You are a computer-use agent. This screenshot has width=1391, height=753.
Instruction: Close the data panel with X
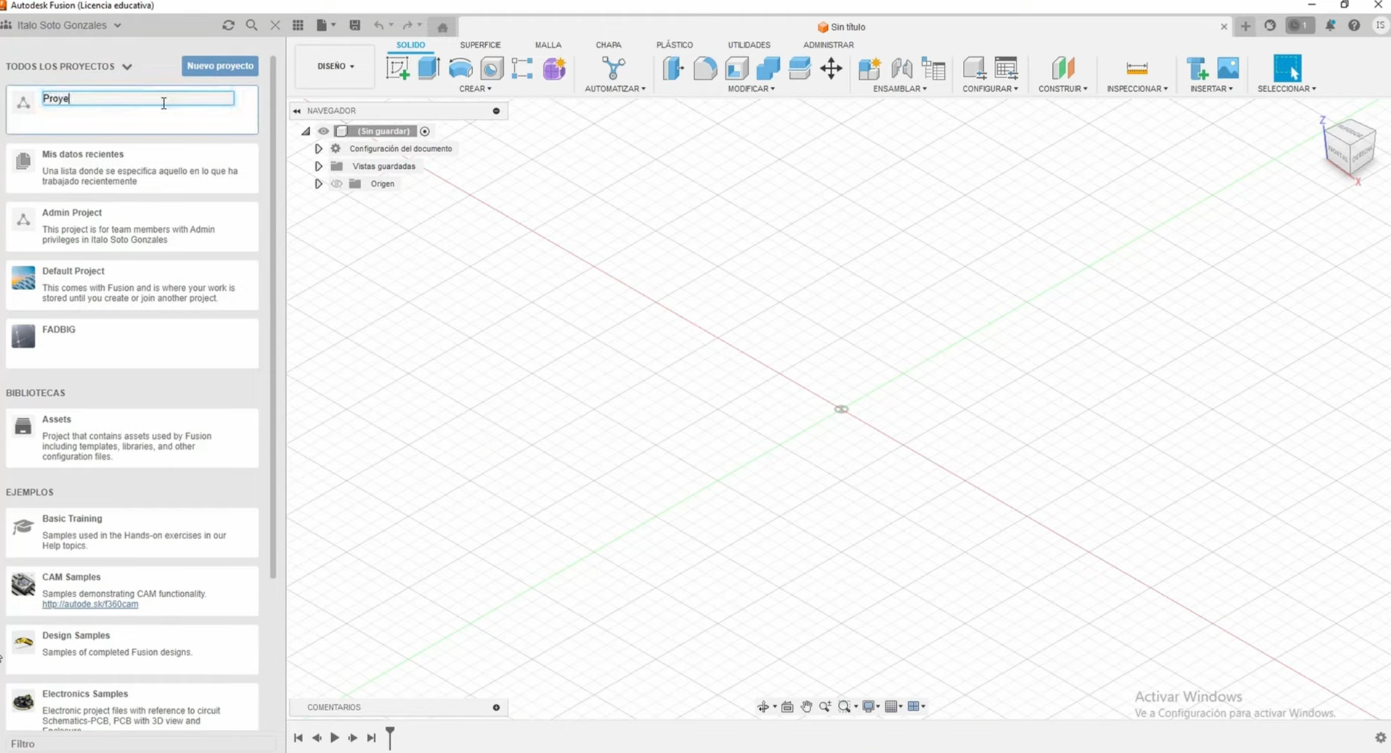275,25
